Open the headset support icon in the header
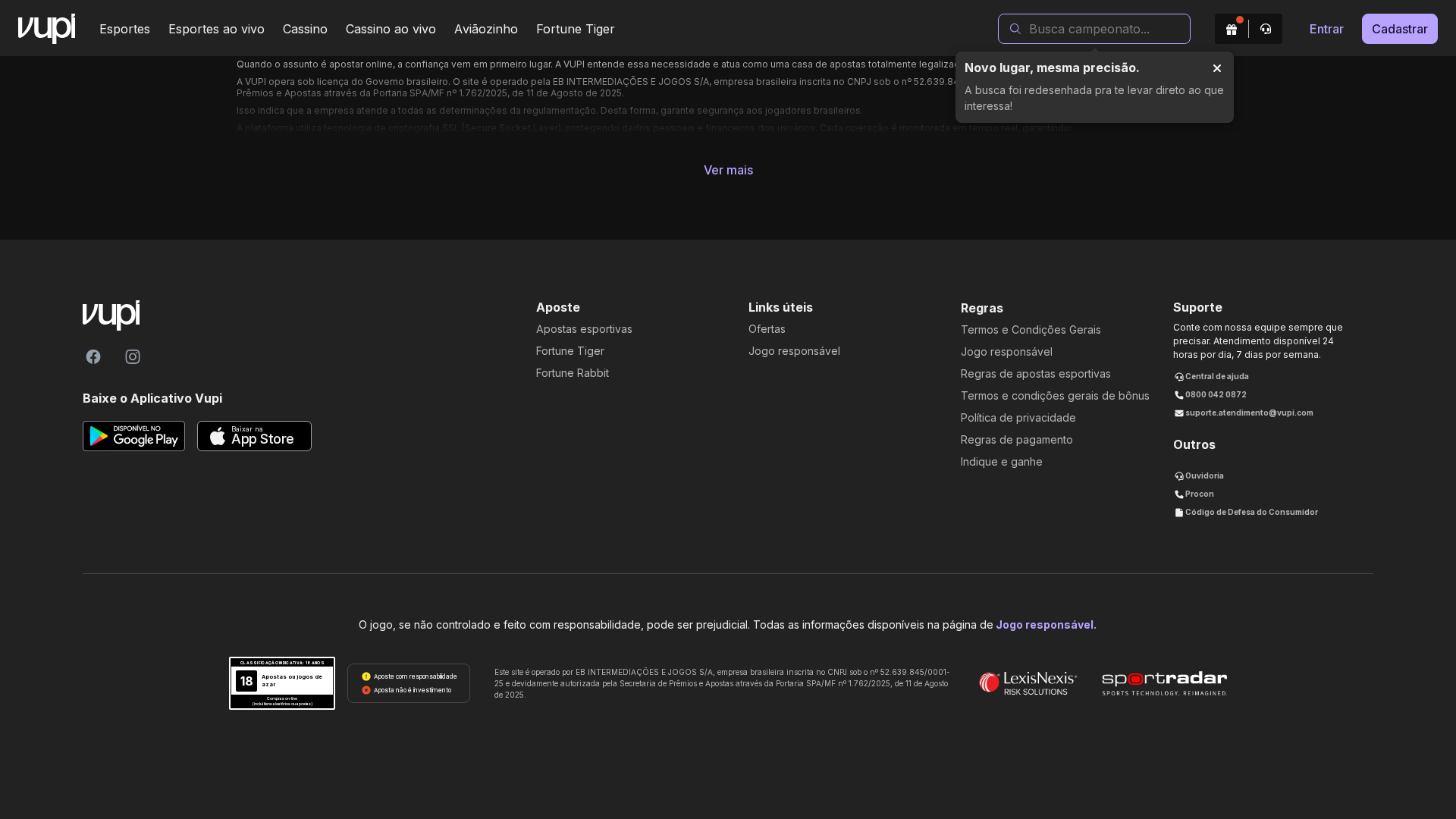 coord(1266,29)
